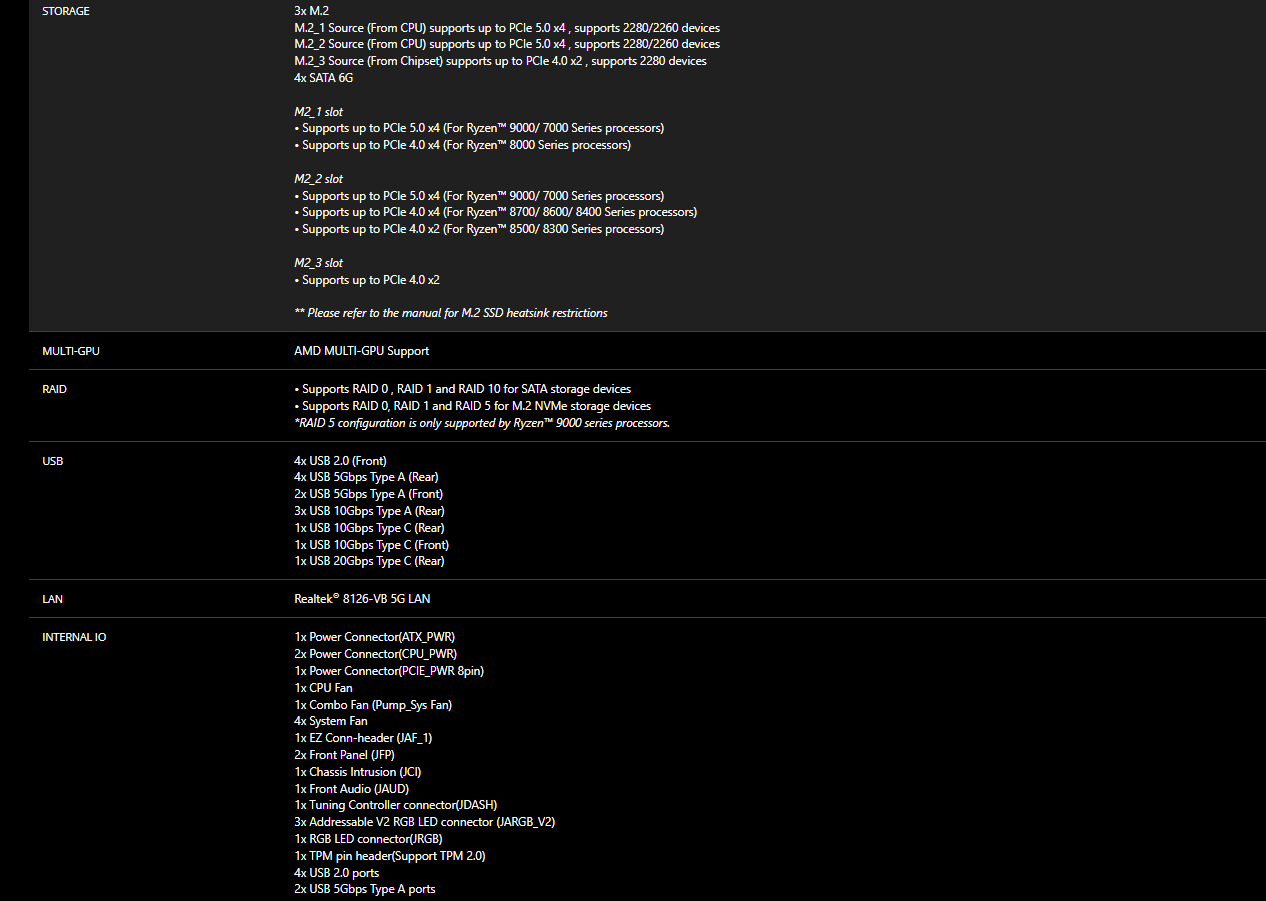Viewport: 1266px width, 901px height.
Task: Click the INTERNAL IO row label
Action: click(x=74, y=637)
